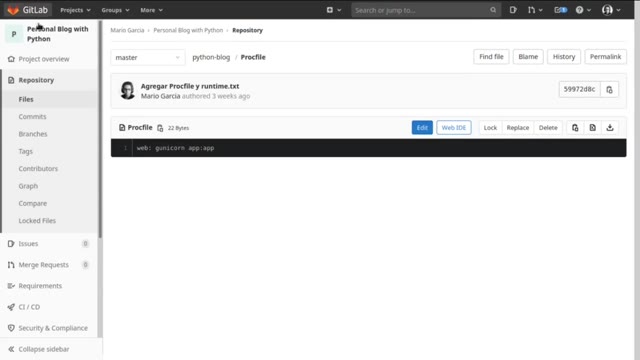Focus the Search or jump to field
The width and height of the screenshot is (640, 360).
(x=425, y=10)
